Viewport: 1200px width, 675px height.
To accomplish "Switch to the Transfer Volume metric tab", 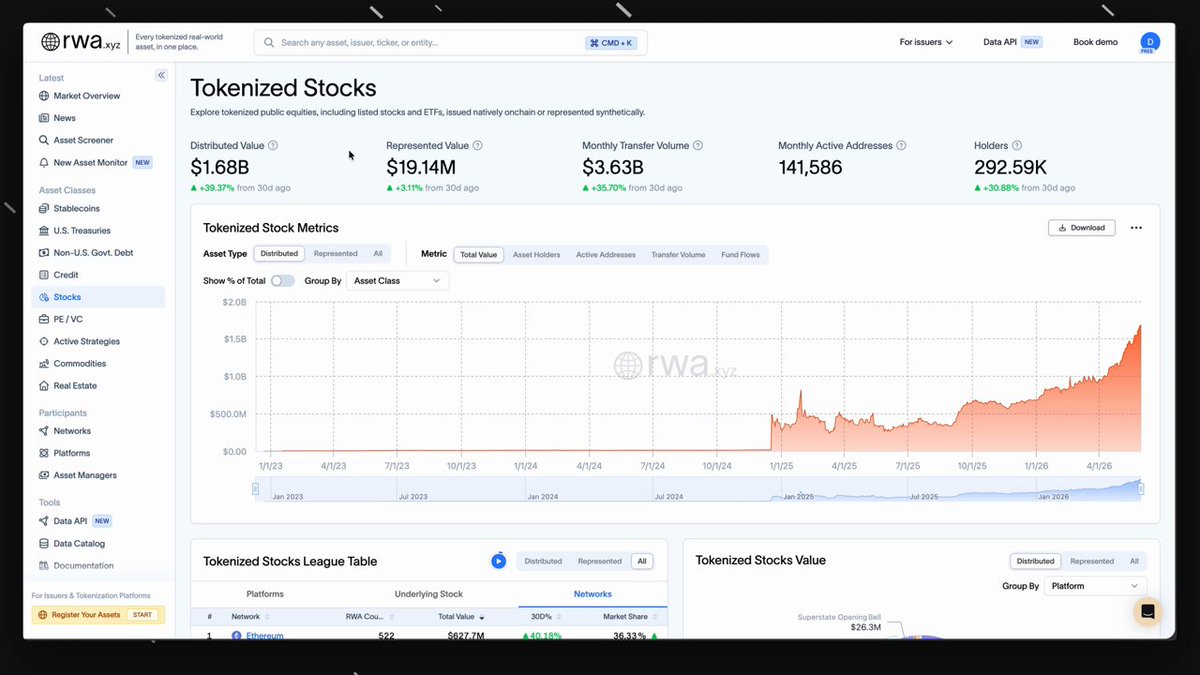I will (x=678, y=255).
